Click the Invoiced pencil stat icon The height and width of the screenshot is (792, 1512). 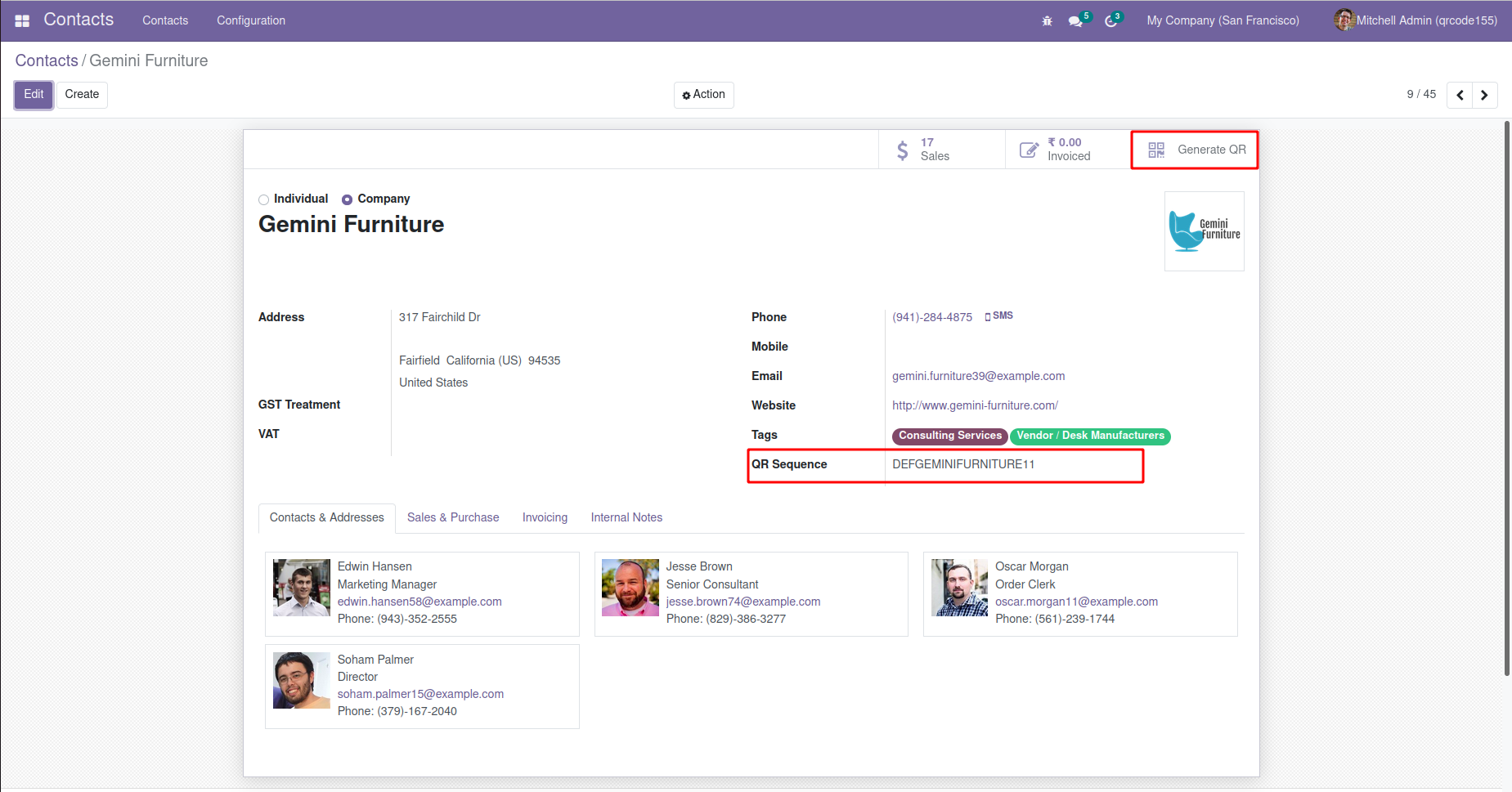[x=1029, y=150]
